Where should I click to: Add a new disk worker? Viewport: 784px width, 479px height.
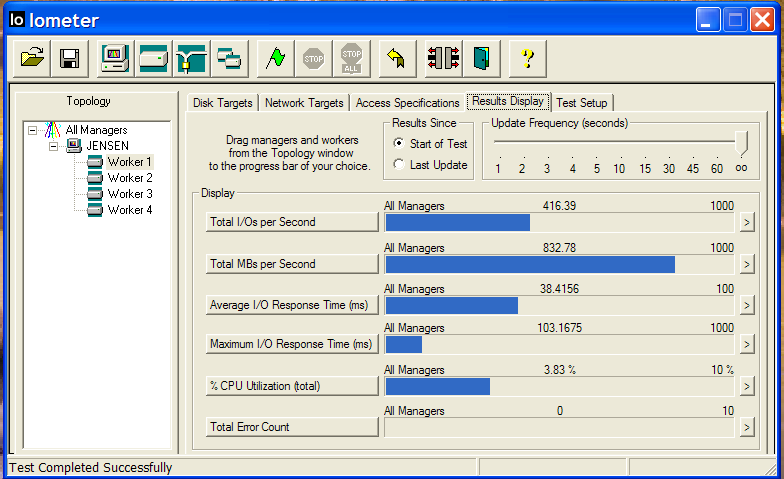(154, 58)
